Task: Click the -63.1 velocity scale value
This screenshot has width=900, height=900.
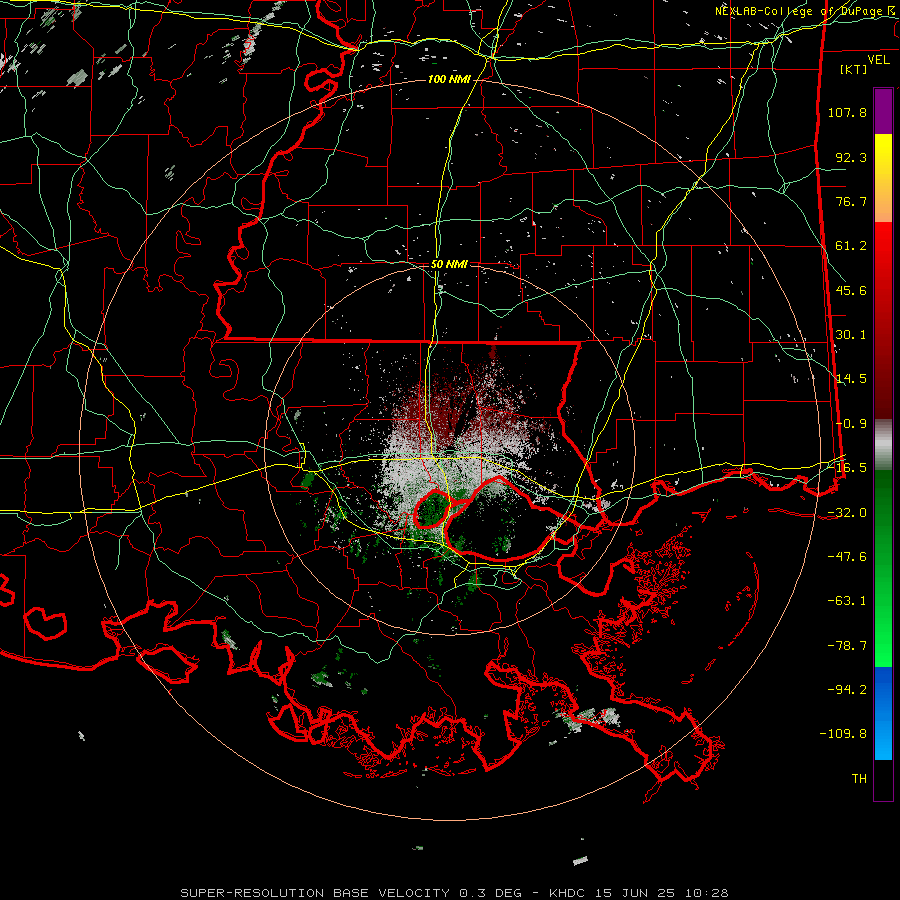Action: [847, 601]
